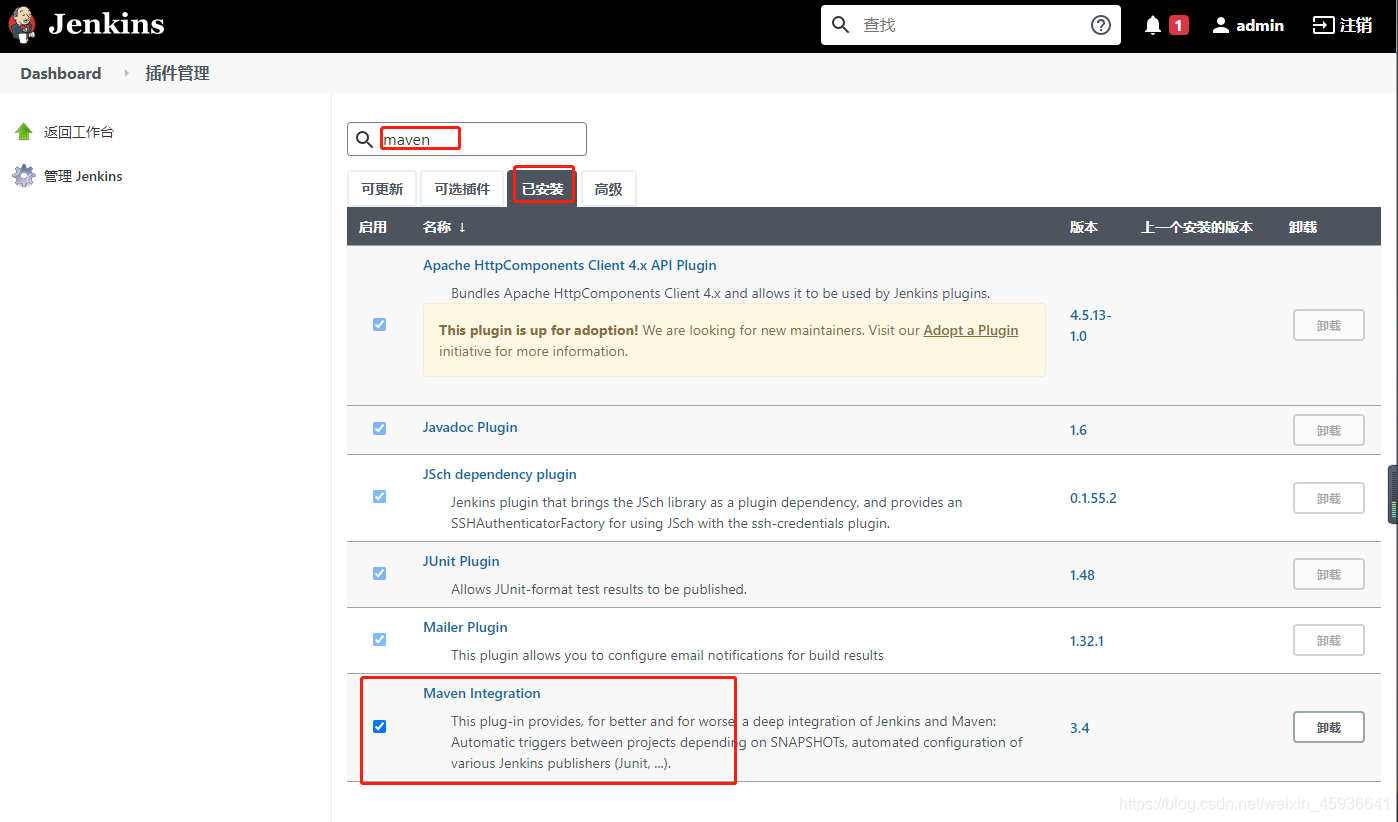Image resolution: width=1398 pixels, height=822 pixels.
Task: Toggle the Javadoc Plugin enabled checkbox
Action: [x=379, y=428]
